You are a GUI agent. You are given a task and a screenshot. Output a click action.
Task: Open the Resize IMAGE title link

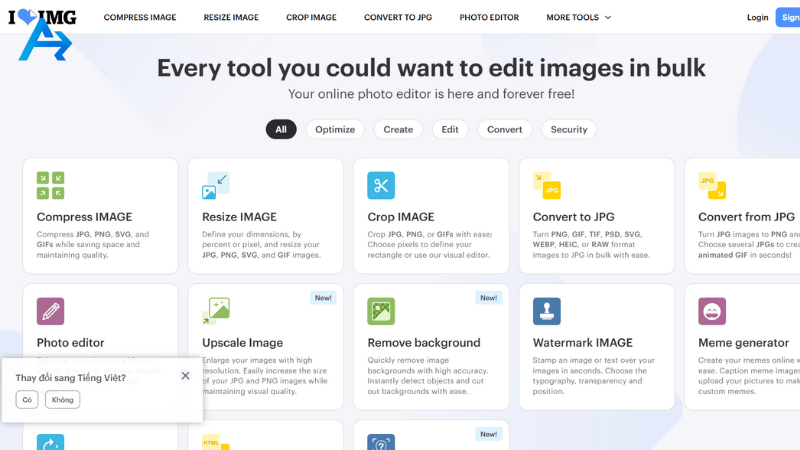point(239,217)
